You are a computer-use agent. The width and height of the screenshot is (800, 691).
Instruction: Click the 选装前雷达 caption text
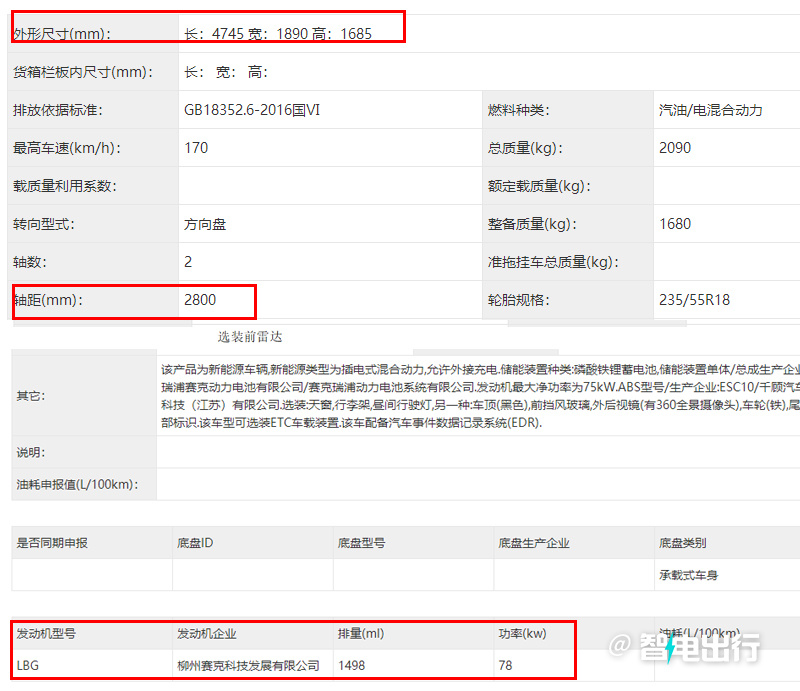(250, 337)
